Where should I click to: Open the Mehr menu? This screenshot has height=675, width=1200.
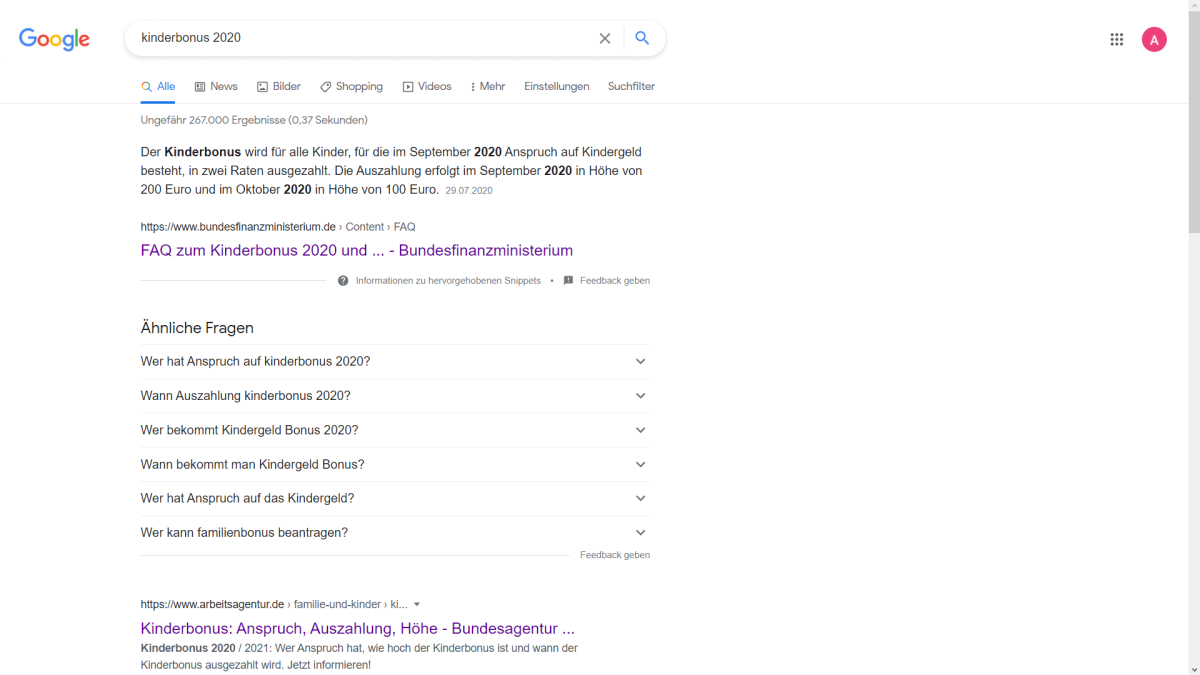tap(488, 86)
